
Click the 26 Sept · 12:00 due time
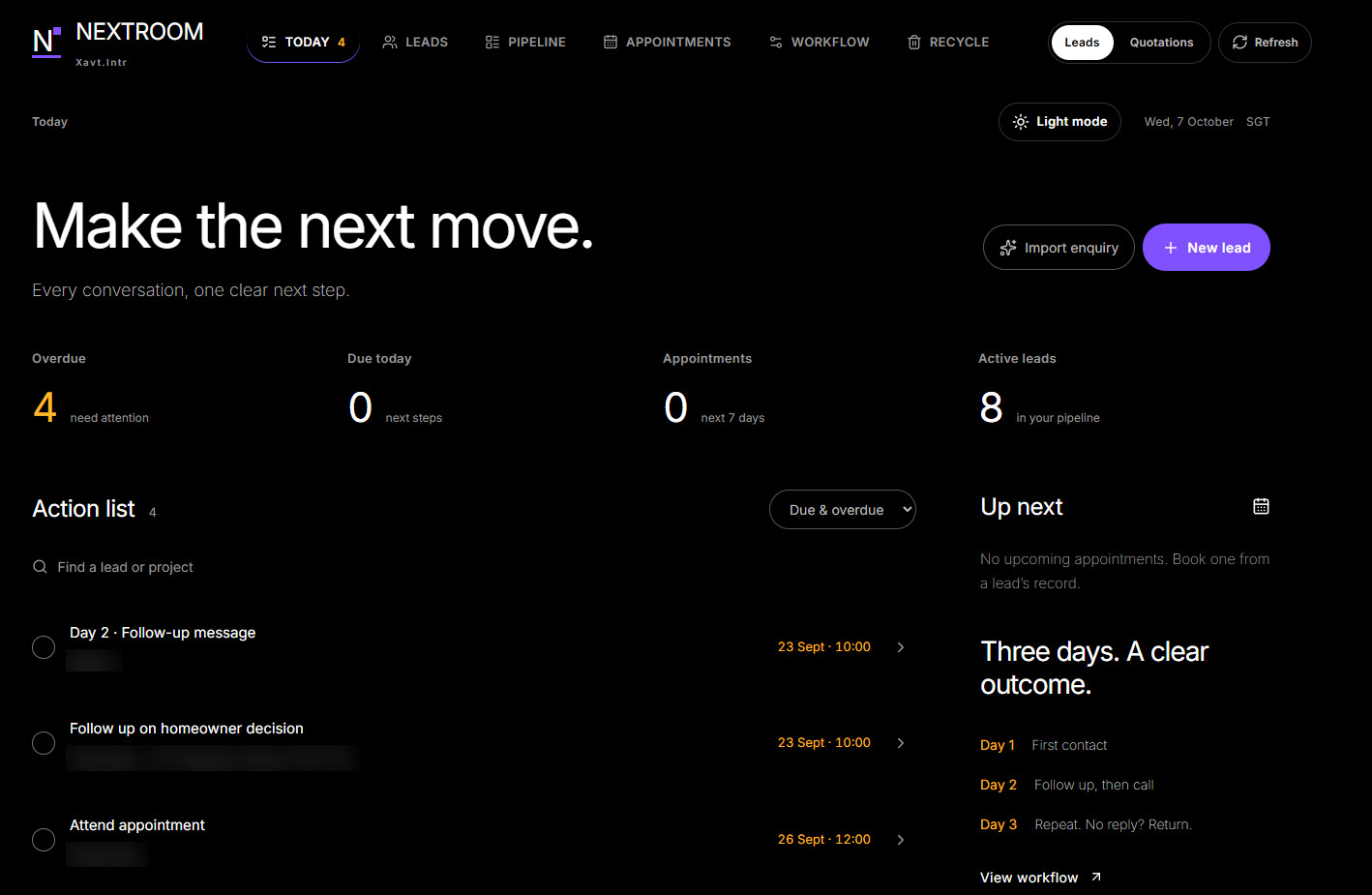(824, 840)
